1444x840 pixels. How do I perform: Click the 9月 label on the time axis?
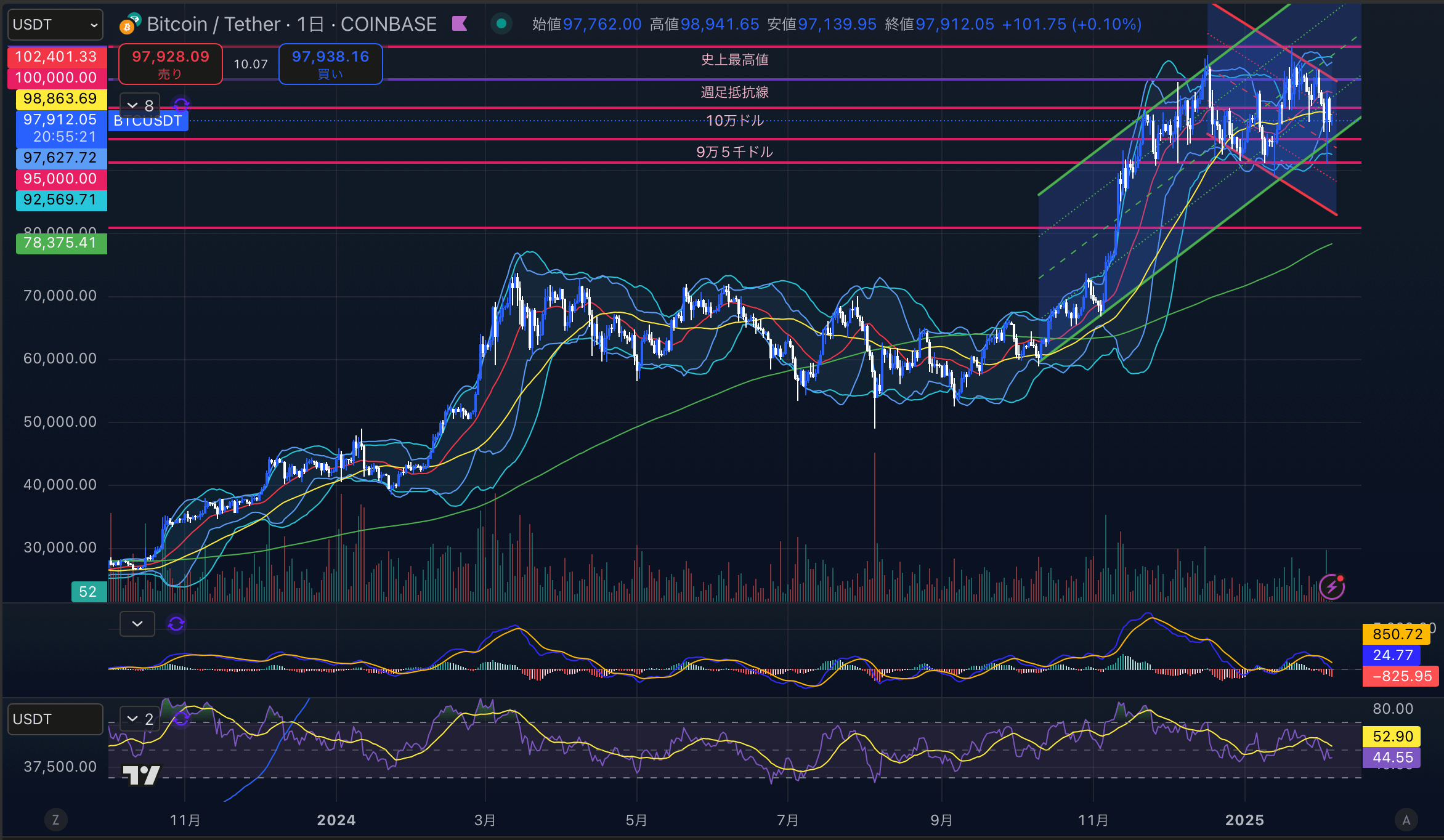point(941,820)
